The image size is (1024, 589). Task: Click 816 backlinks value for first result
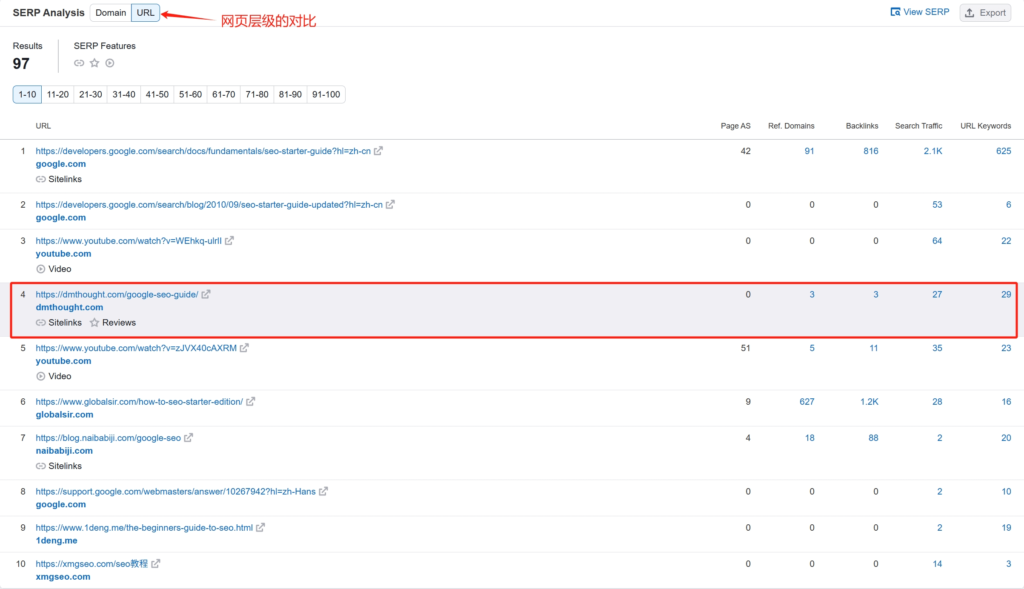(x=870, y=151)
